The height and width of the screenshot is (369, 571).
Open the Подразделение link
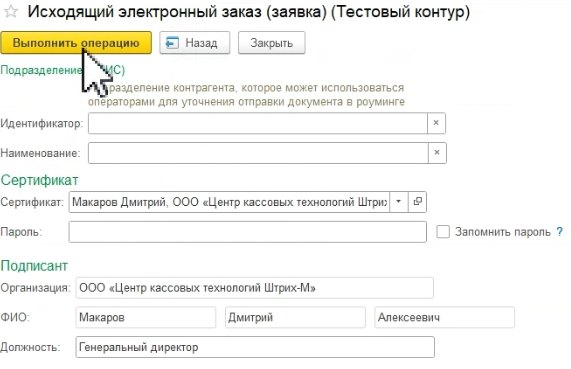(63, 70)
